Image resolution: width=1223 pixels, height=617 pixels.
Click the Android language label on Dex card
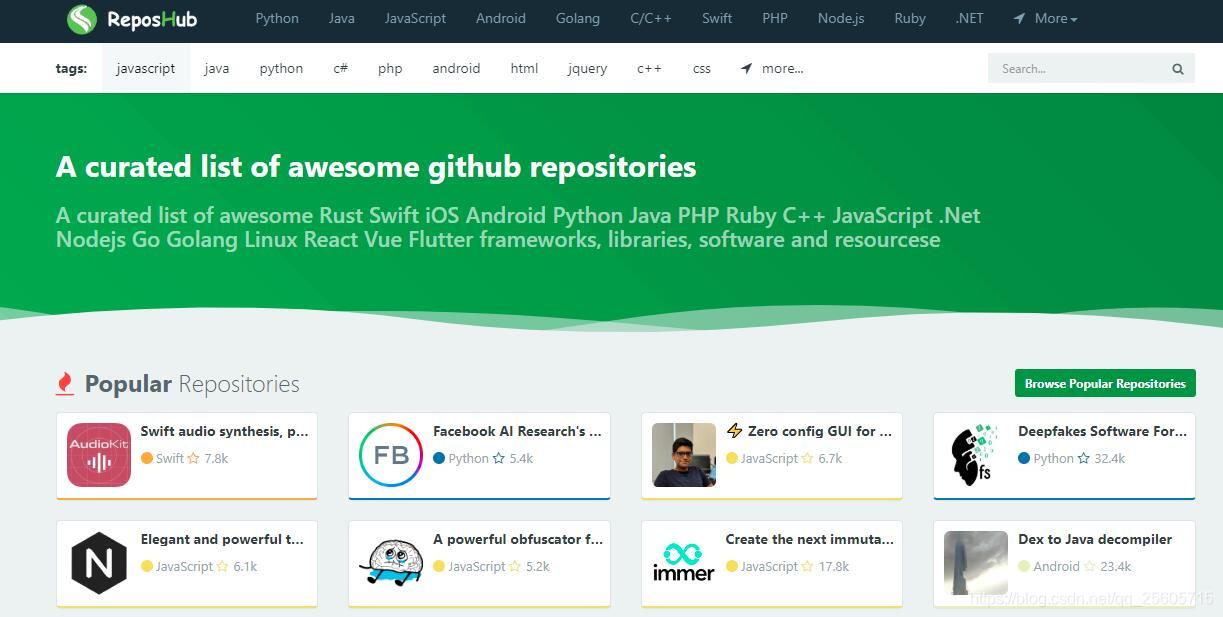tap(1056, 566)
